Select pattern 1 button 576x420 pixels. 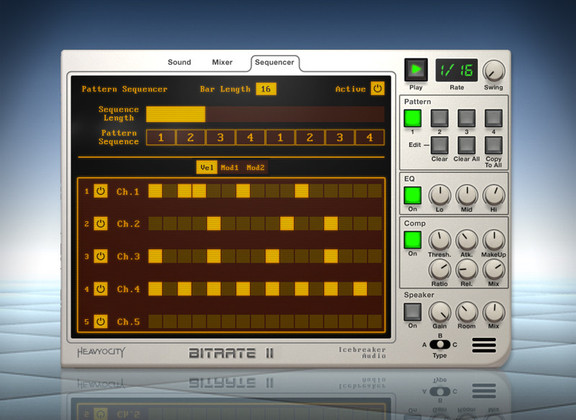click(413, 118)
